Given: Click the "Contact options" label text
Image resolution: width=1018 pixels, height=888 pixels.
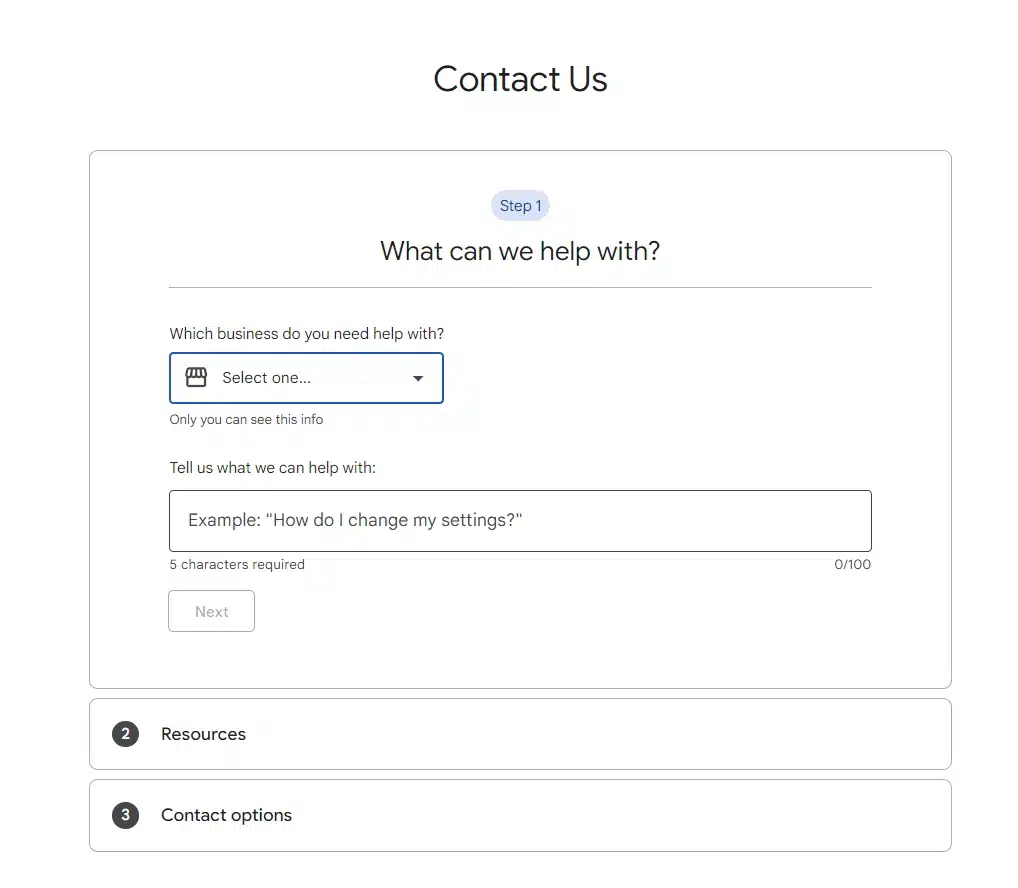Looking at the screenshot, I should click(226, 815).
